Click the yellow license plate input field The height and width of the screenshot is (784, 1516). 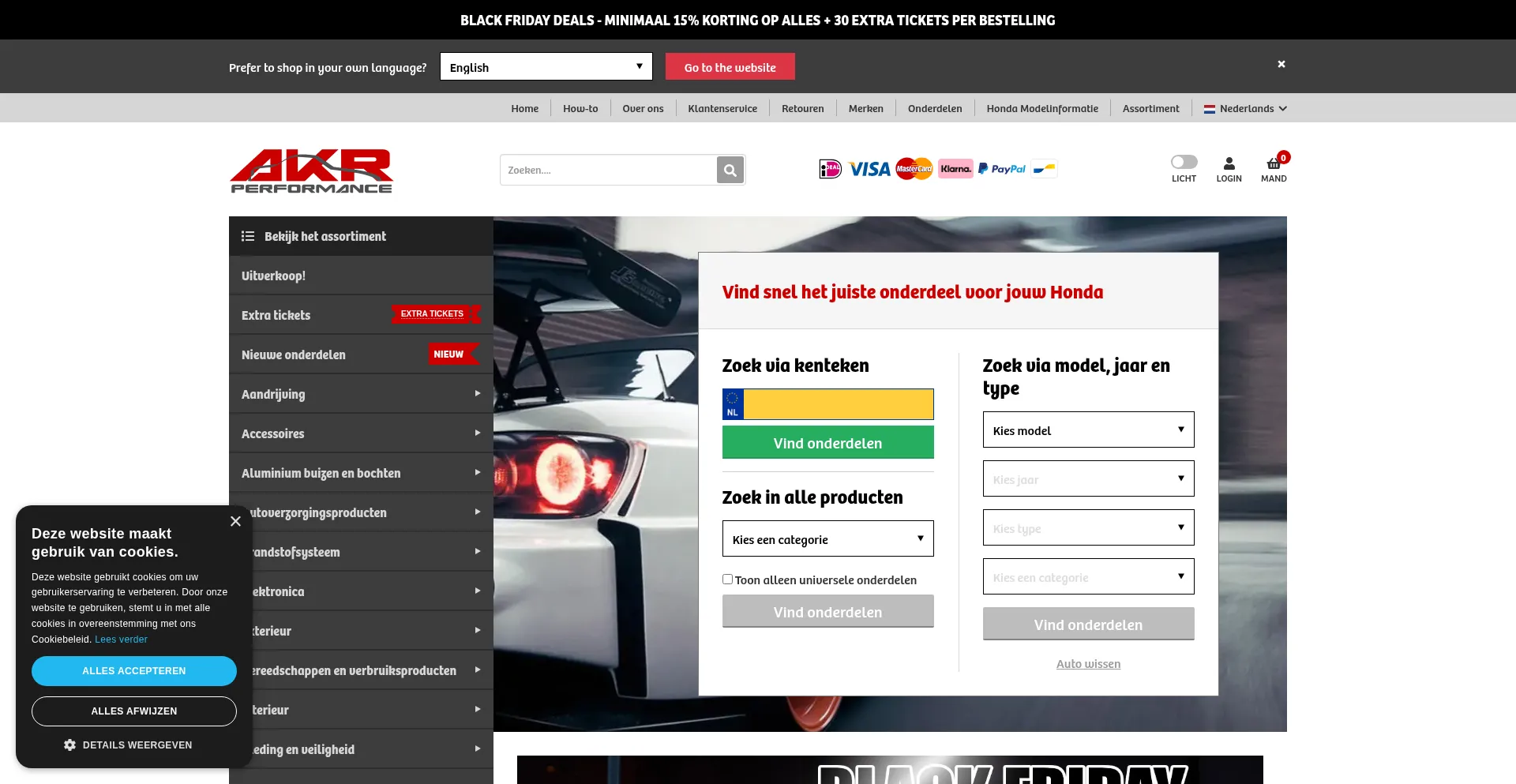(838, 404)
